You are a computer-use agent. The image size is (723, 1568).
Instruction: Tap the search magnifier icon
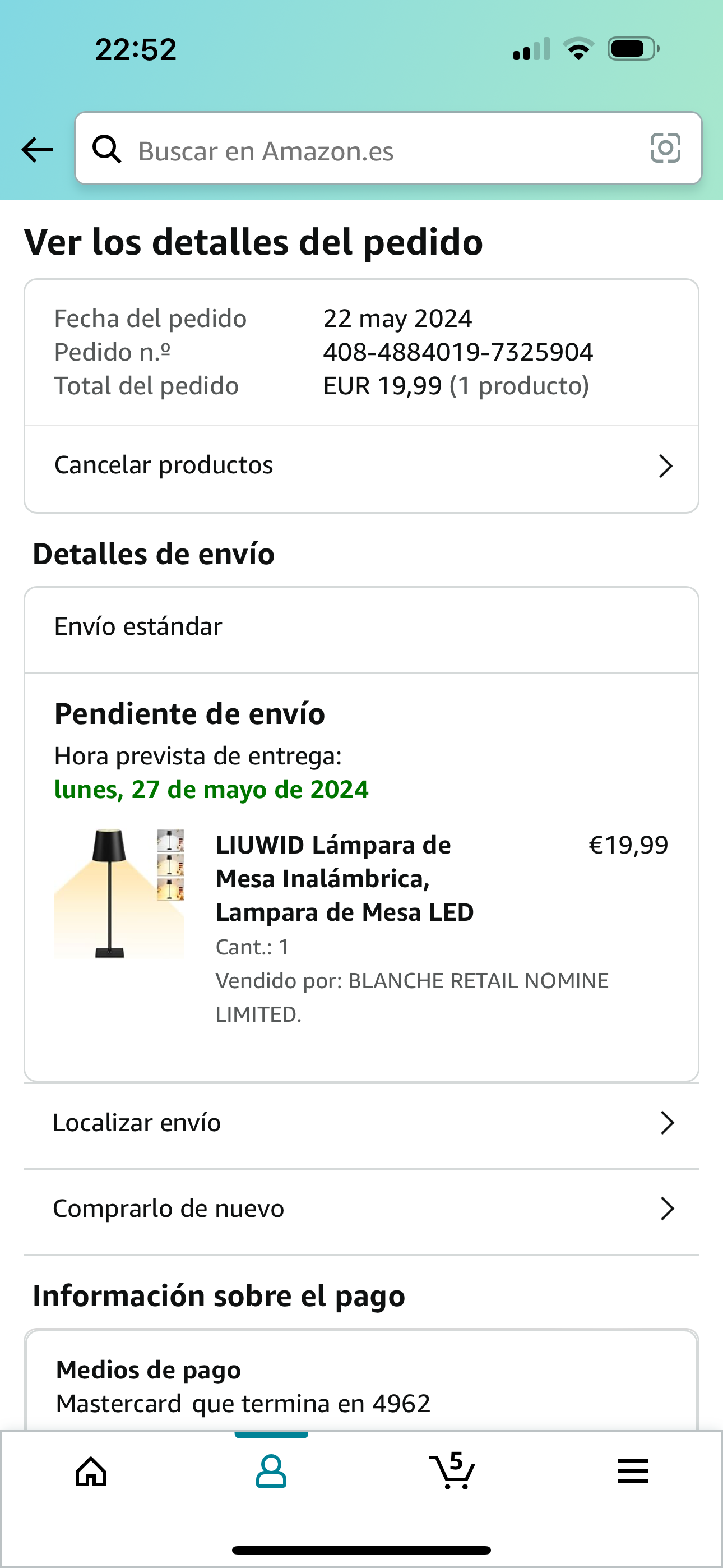[x=107, y=149]
